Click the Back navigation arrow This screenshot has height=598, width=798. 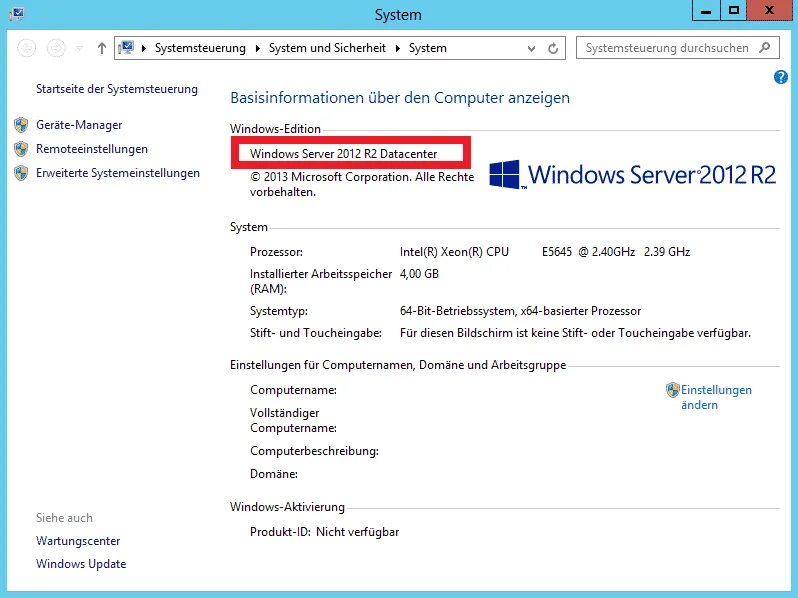click(26, 48)
